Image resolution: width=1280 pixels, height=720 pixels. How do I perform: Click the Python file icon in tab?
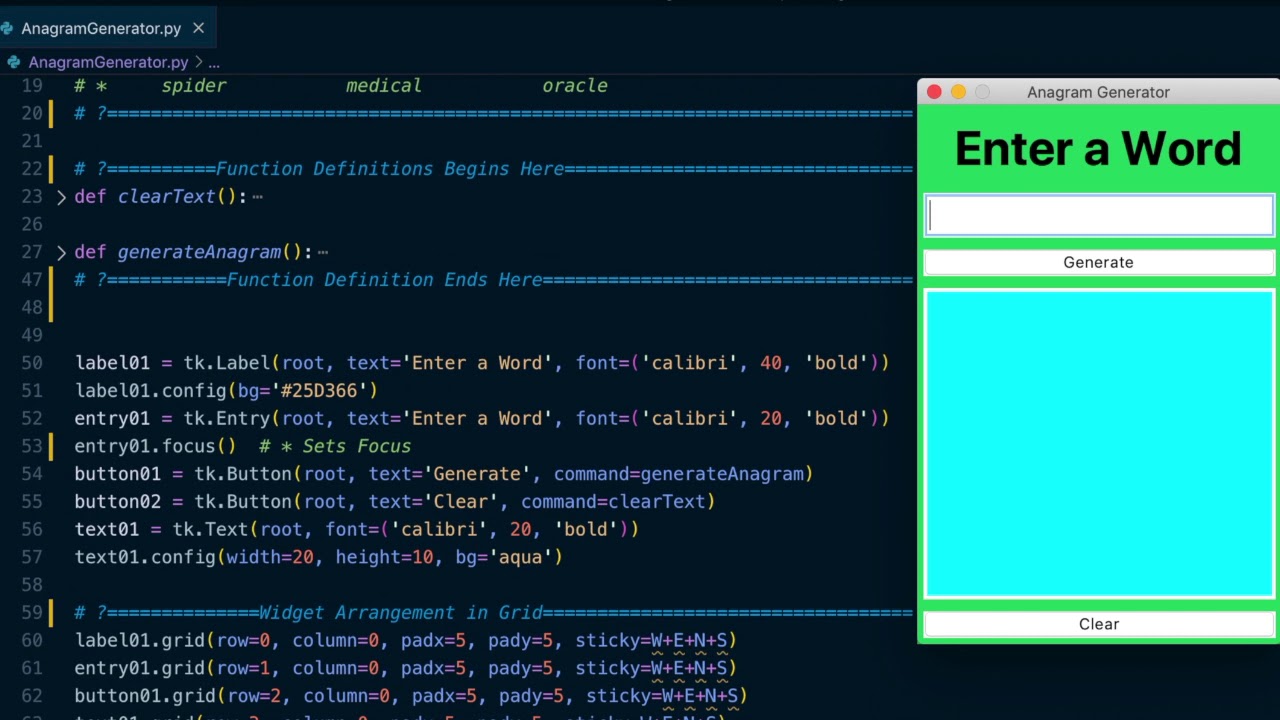click(x=7, y=29)
